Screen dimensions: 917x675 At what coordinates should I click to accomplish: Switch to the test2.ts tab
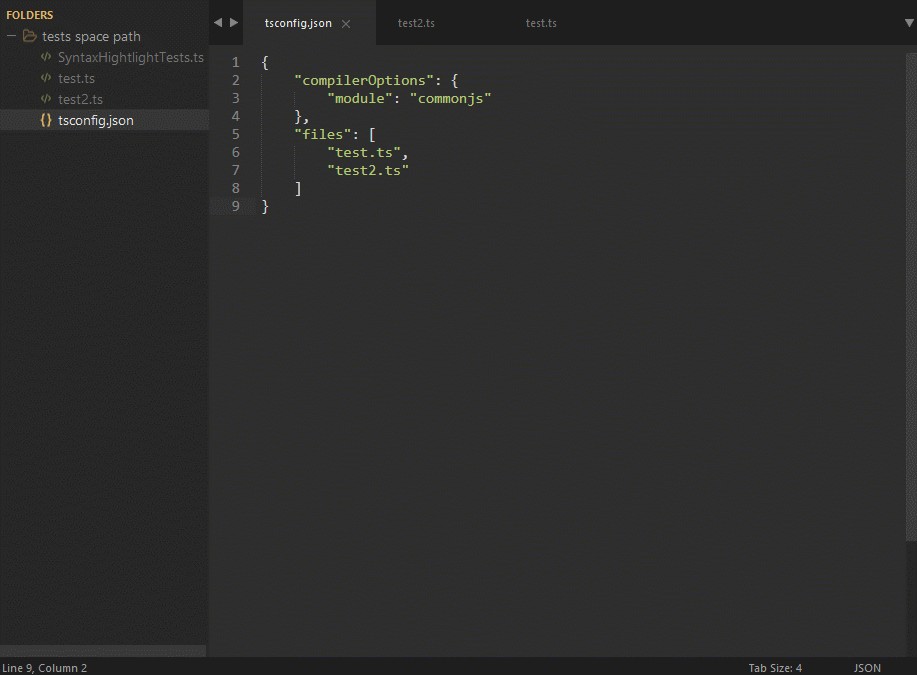click(x=416, y=23)
